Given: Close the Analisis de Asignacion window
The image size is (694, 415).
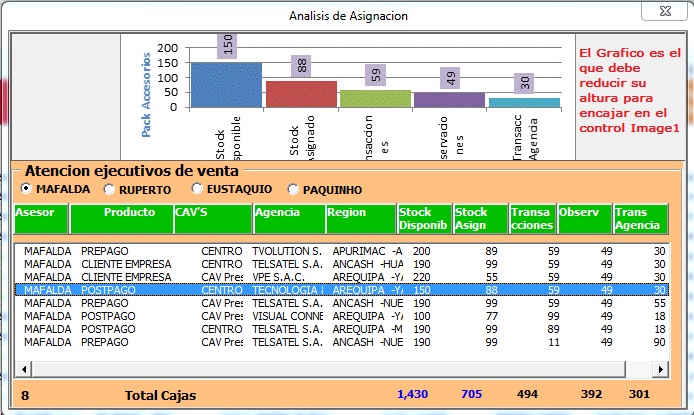Looking at the screenshot, I should coord(665,11).
